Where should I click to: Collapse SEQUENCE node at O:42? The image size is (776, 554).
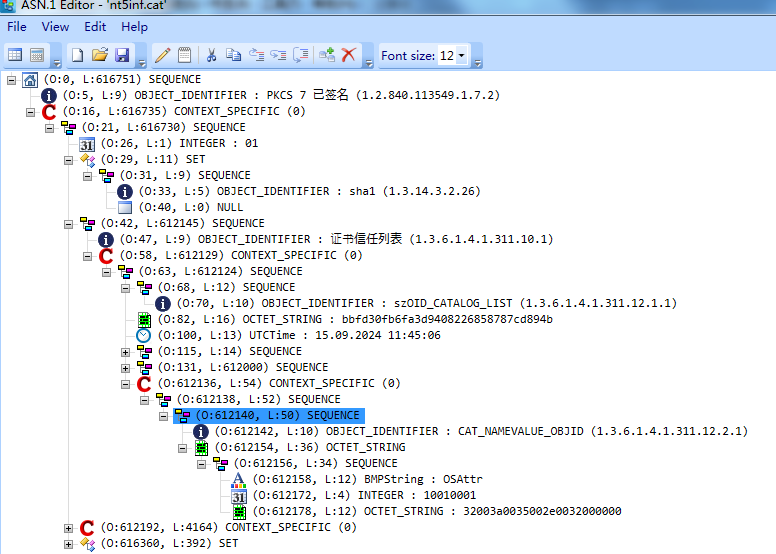point(68,224)
